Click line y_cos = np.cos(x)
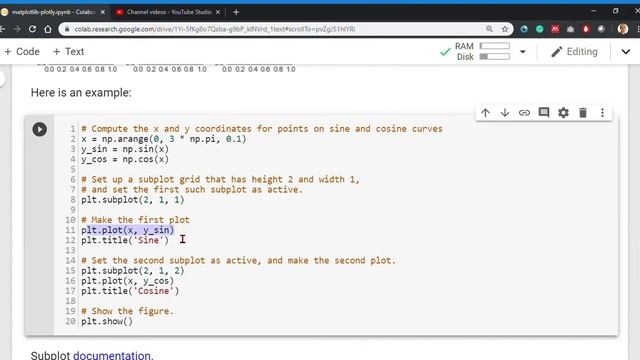 (125, 159)
